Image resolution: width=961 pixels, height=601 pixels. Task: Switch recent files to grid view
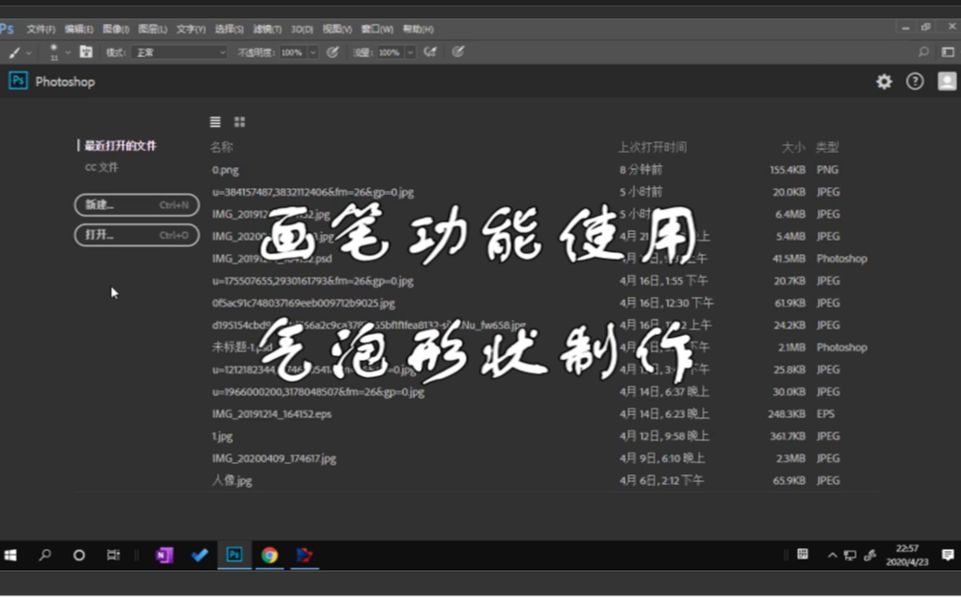[239, 121]
